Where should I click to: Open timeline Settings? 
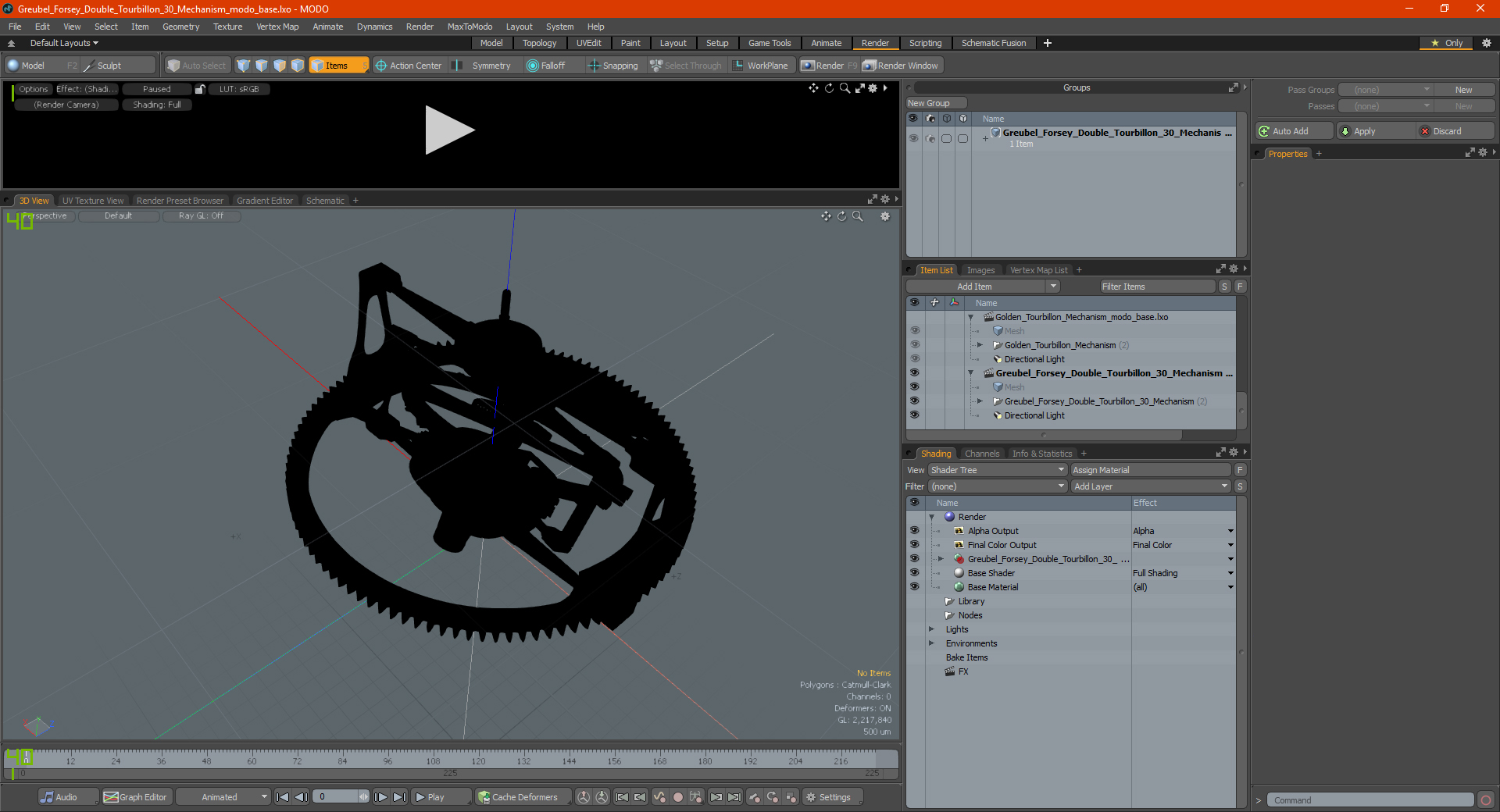click(x=833, y=797)
